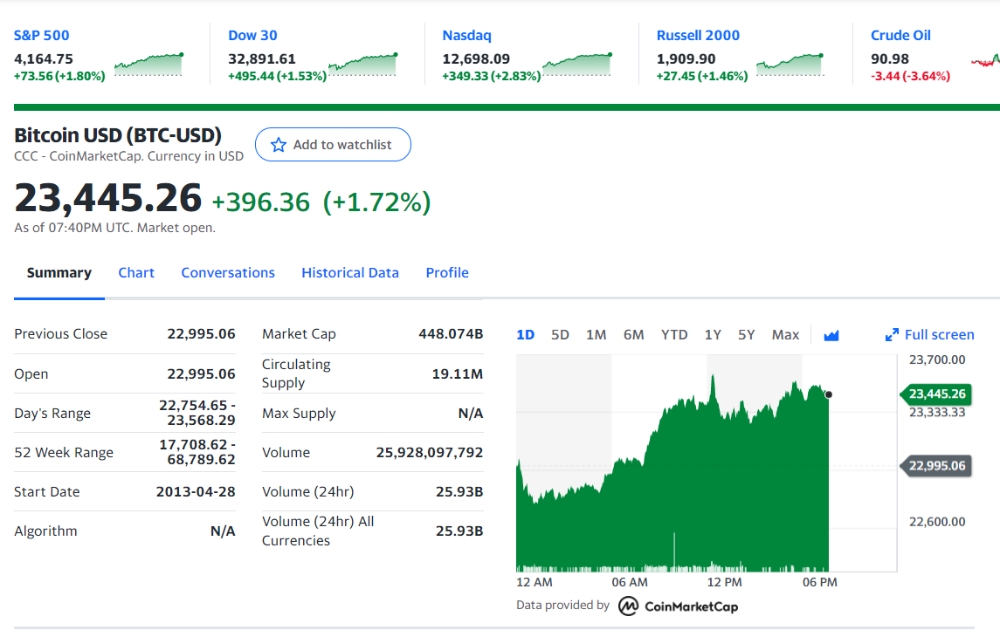Viewport: 1000px width, 637px height.
Task: Click the star icon in Add to watchlist
Action: (x=278, y=145)
